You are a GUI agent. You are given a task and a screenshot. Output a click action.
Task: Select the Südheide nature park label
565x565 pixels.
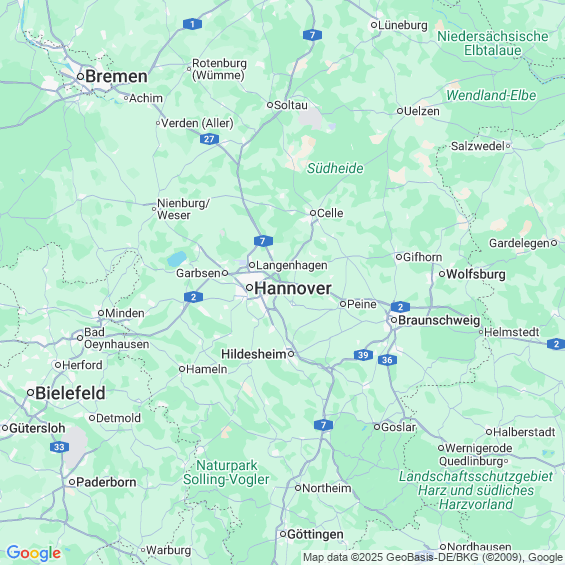tap(335, 168)
